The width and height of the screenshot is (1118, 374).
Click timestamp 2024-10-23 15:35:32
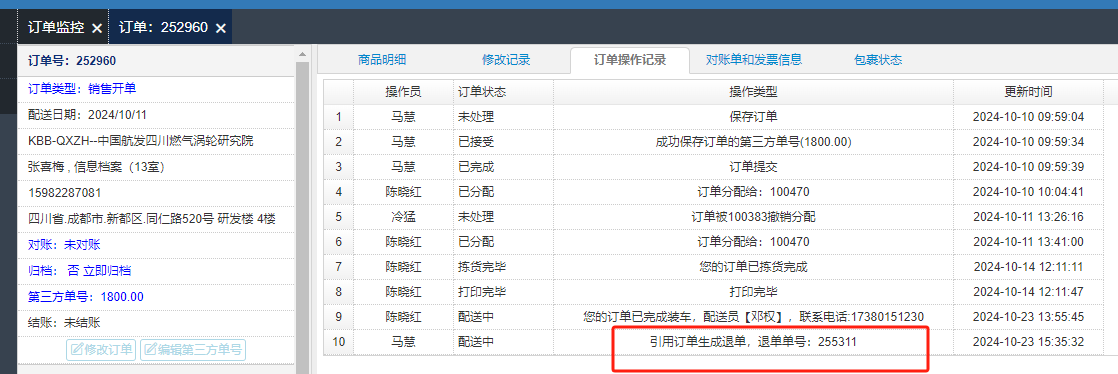pos(1028,343)
